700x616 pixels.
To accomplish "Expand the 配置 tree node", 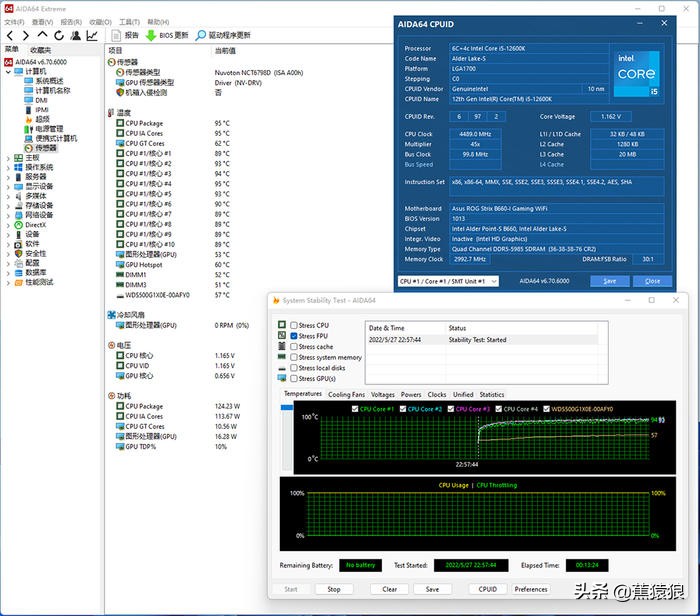I will (x=8, y=263).
